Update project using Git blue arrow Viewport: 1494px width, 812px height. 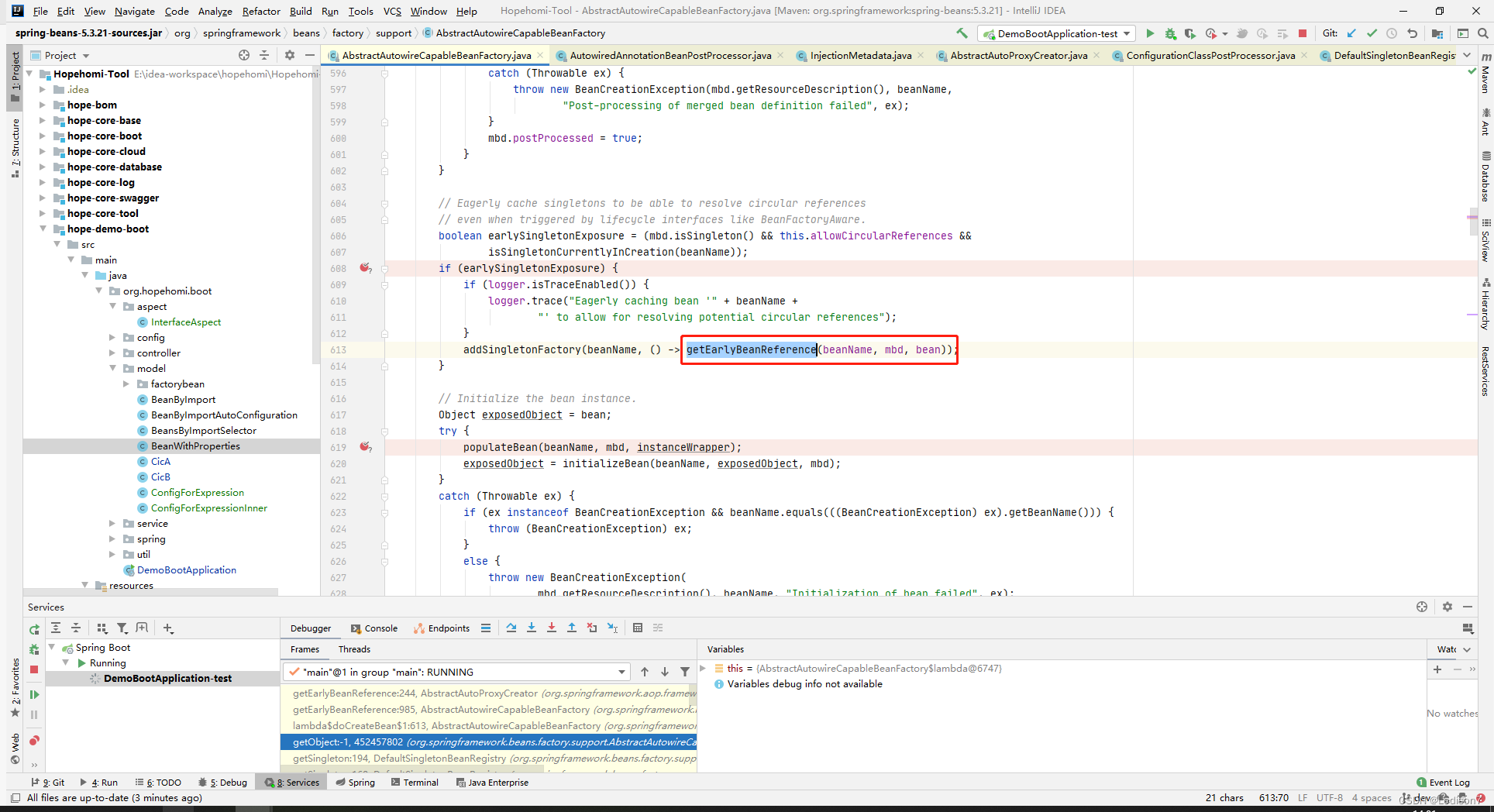[1352, 33]
